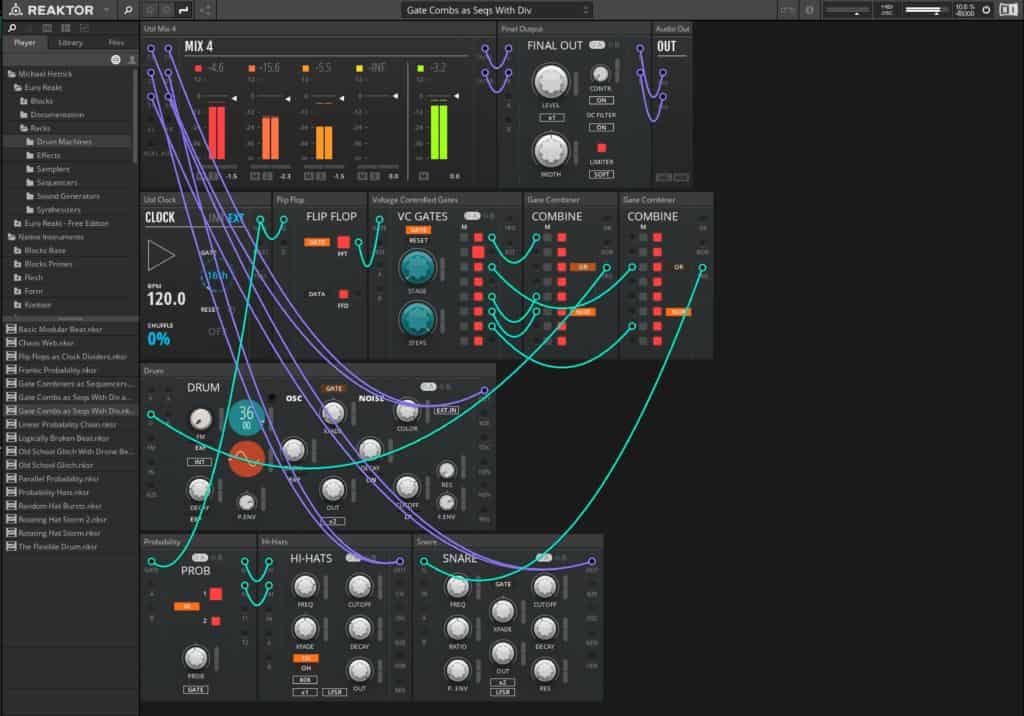
Task: Open the search magnifier in the top toolbar
Action: click(128, 10)
